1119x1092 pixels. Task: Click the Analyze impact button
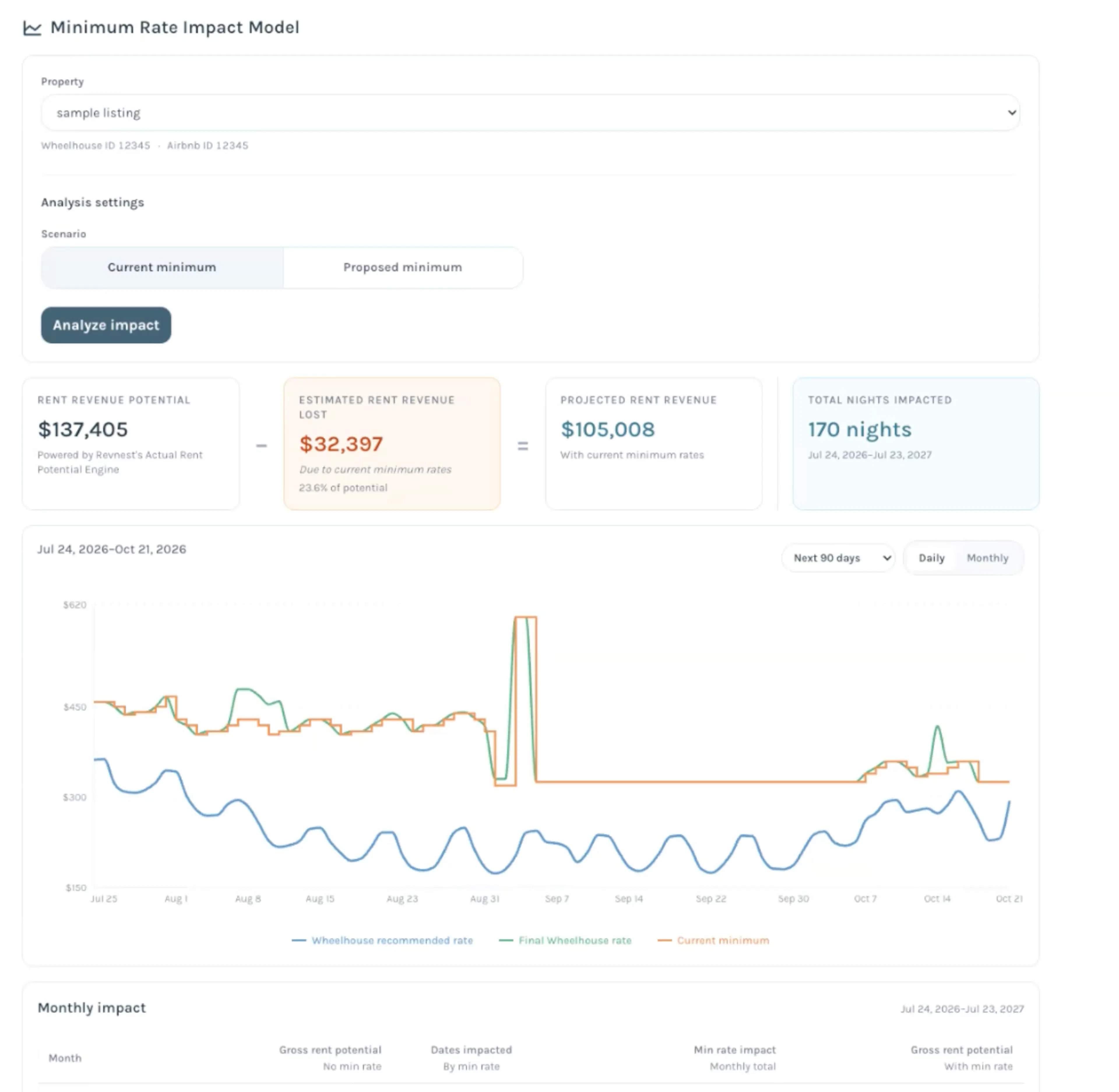click(106, 325)
